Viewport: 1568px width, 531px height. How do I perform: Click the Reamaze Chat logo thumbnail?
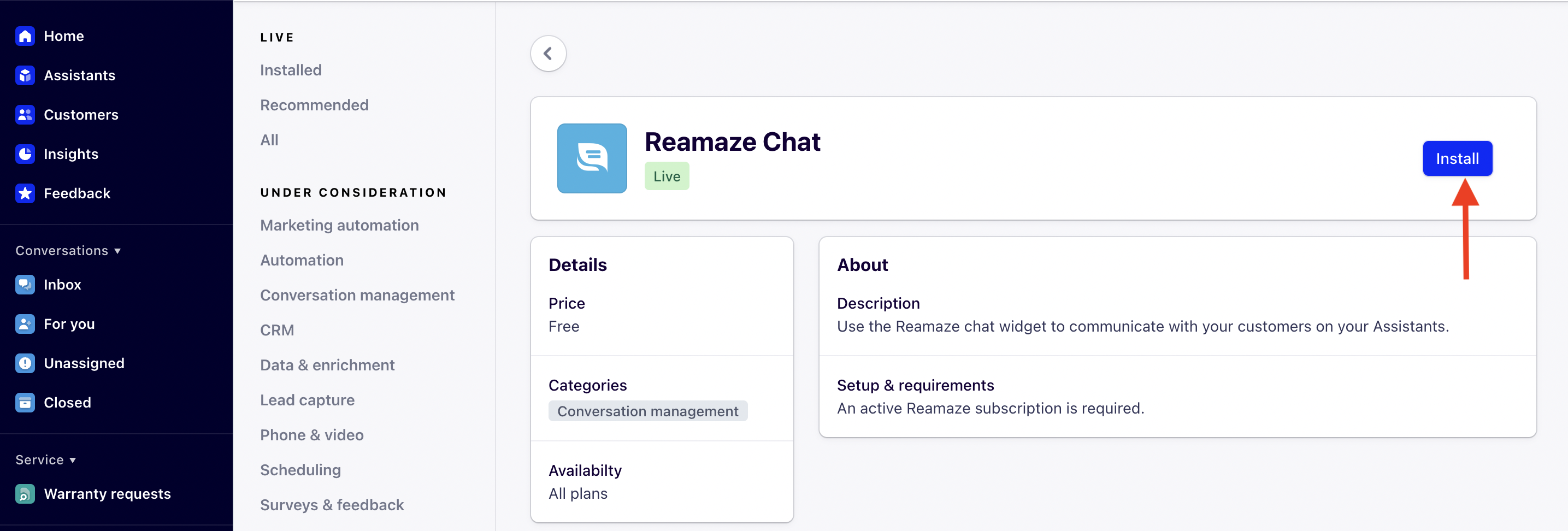click(x=592, y=158)
